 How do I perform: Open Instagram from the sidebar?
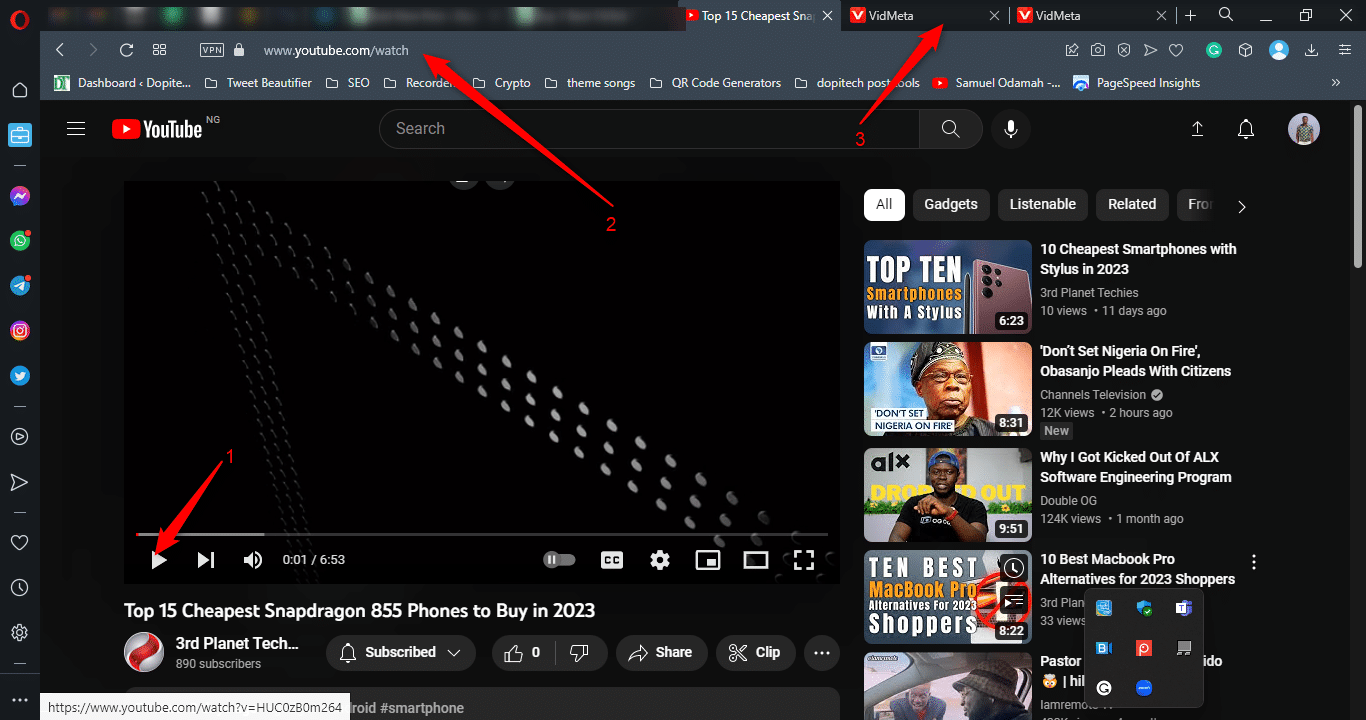click(x=20, y=330)
